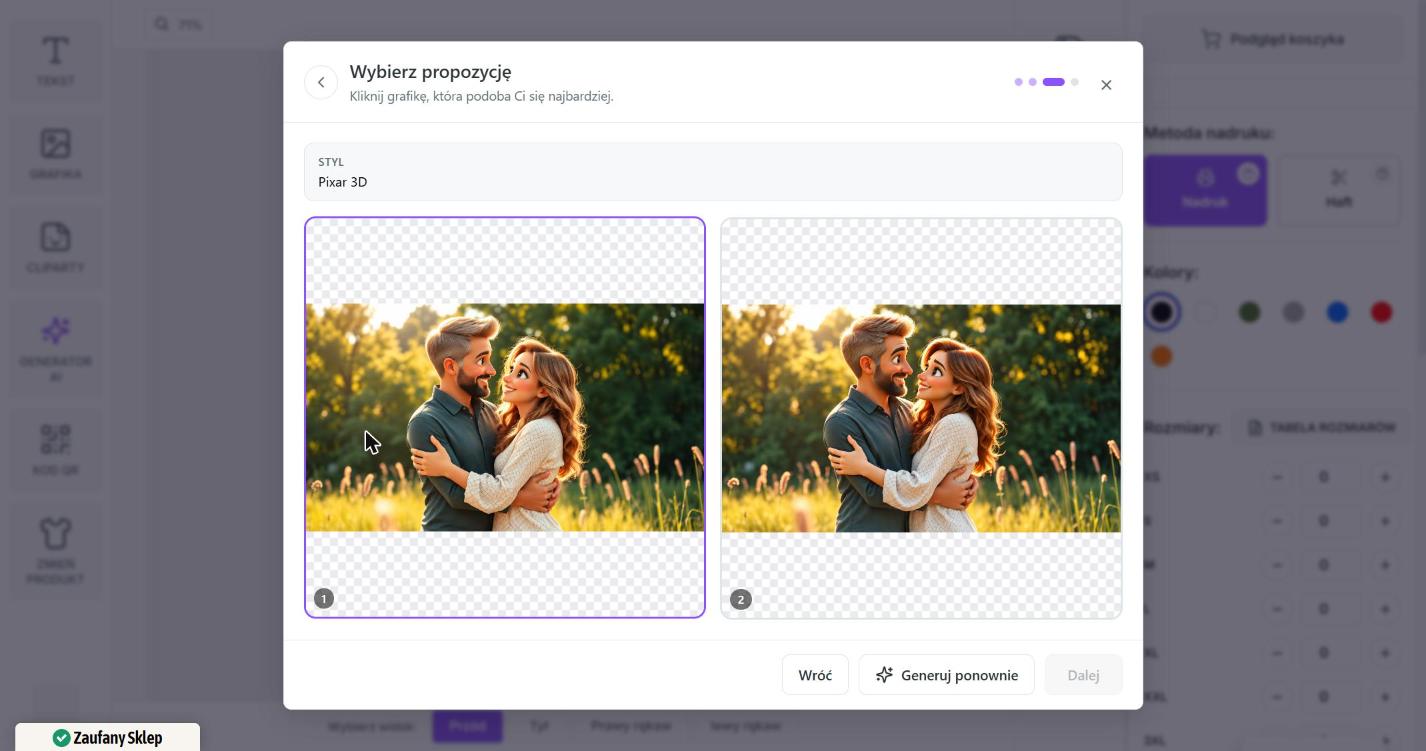Click the back arrow icon beside Wybierz propozycję
The image size is (1426, 751).
(x=321, y=82)
